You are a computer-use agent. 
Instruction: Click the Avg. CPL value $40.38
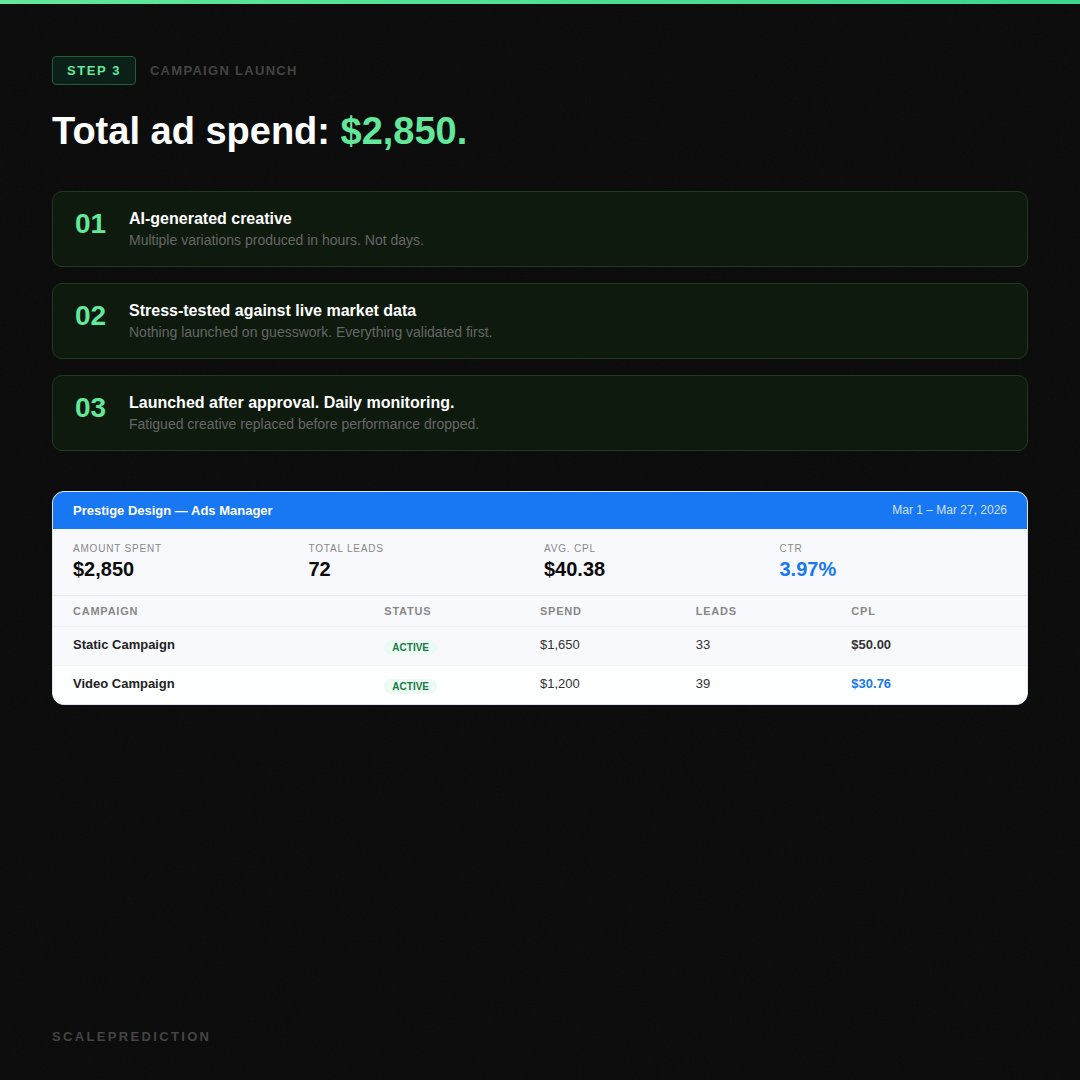tap(574, 570)
